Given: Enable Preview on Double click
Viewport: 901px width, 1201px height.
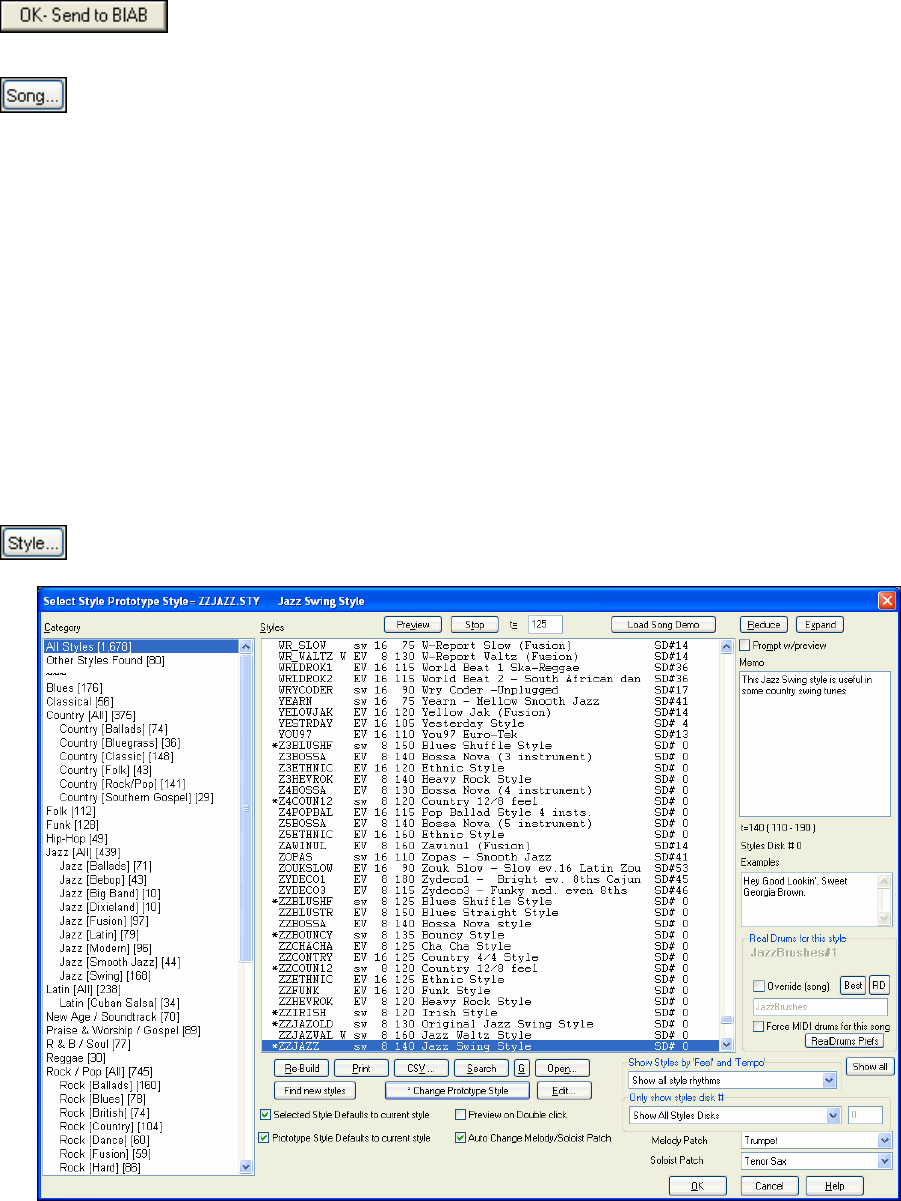Looking at the screenshot, I should [460, 1114].
